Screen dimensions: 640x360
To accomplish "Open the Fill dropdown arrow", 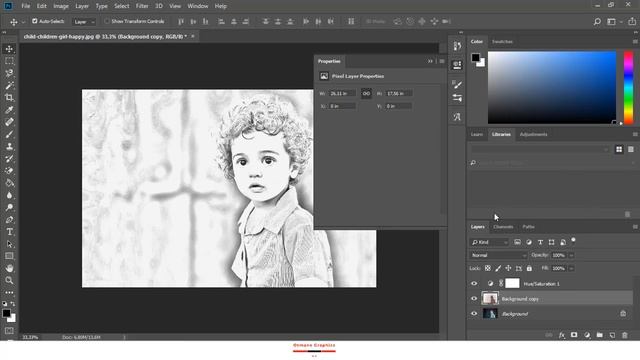I will coord(571,268).
